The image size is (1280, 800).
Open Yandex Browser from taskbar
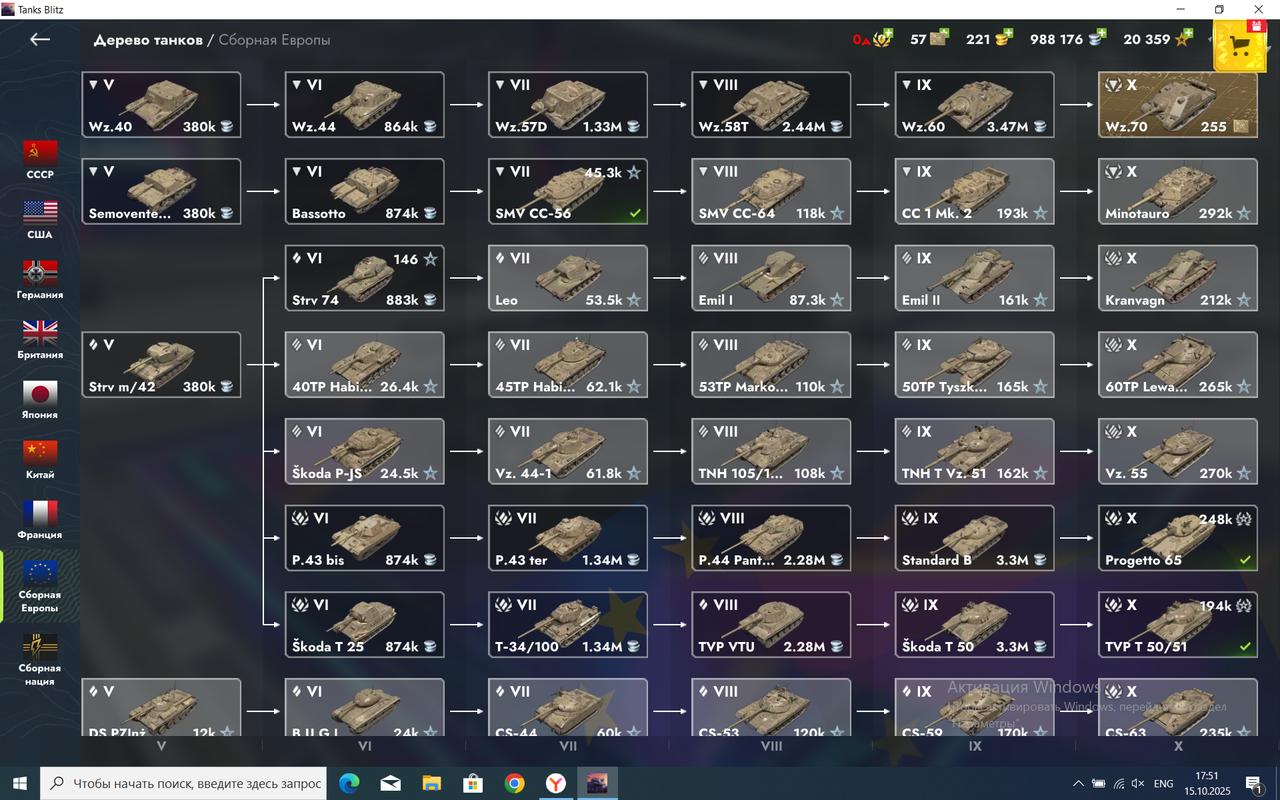pos(555,783)
